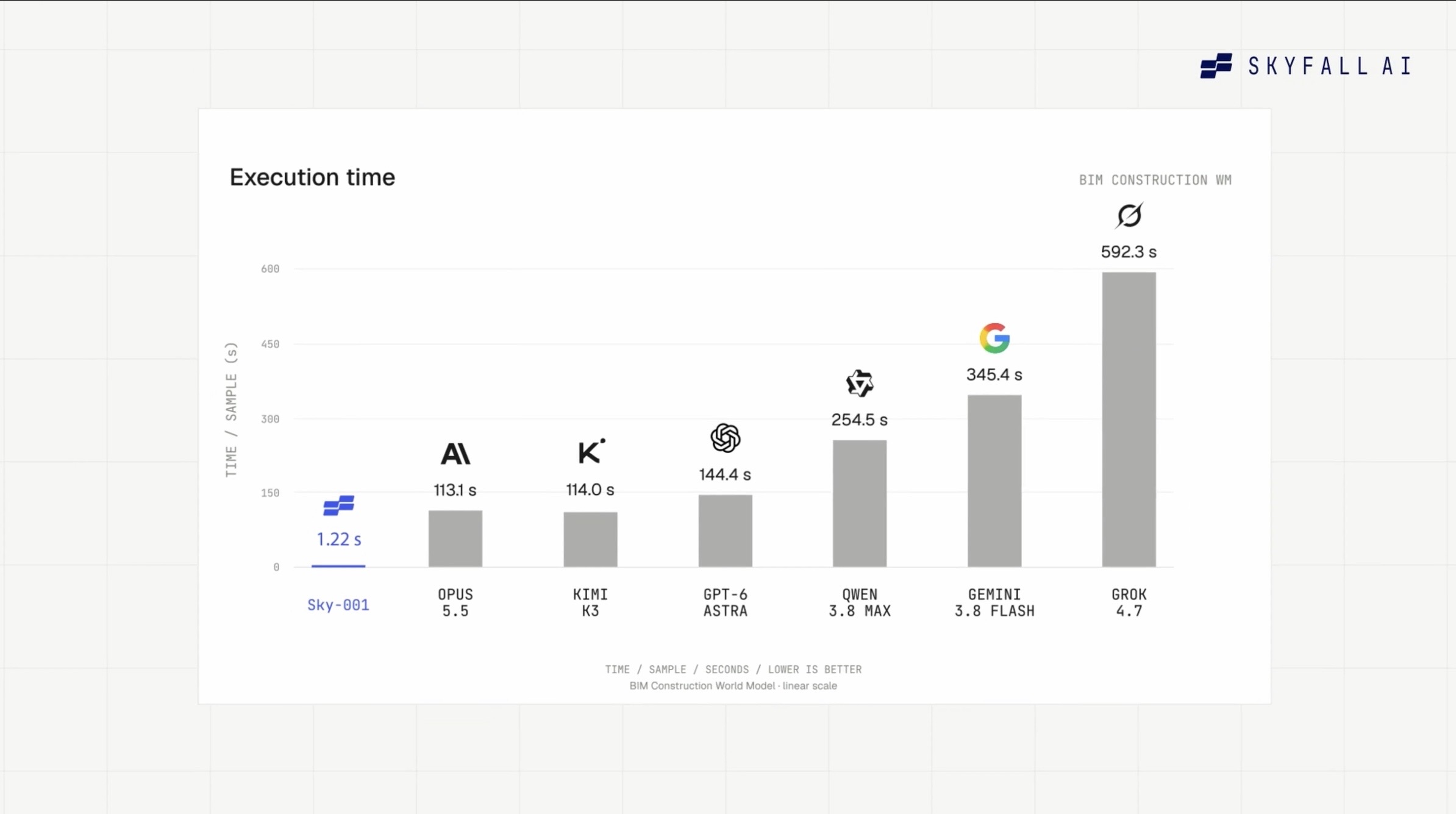Click the QWEN 3.8 MAX axis label

coord(860,602)
